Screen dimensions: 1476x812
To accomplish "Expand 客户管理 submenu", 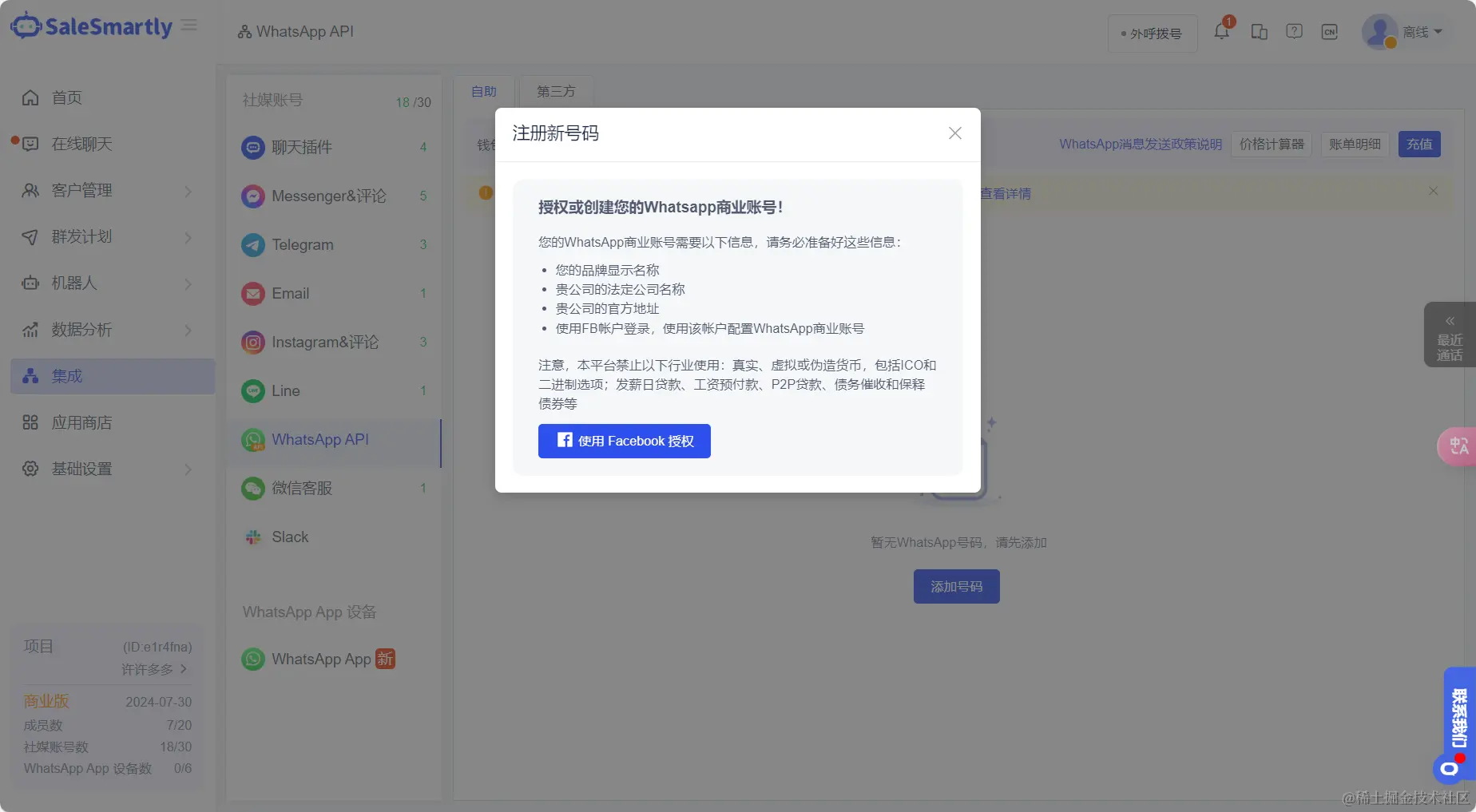I will point(188,191).
